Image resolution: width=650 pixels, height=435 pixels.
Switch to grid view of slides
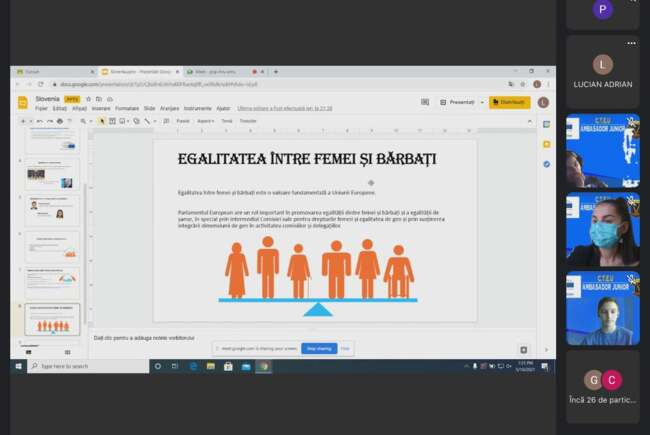point(67,351)
